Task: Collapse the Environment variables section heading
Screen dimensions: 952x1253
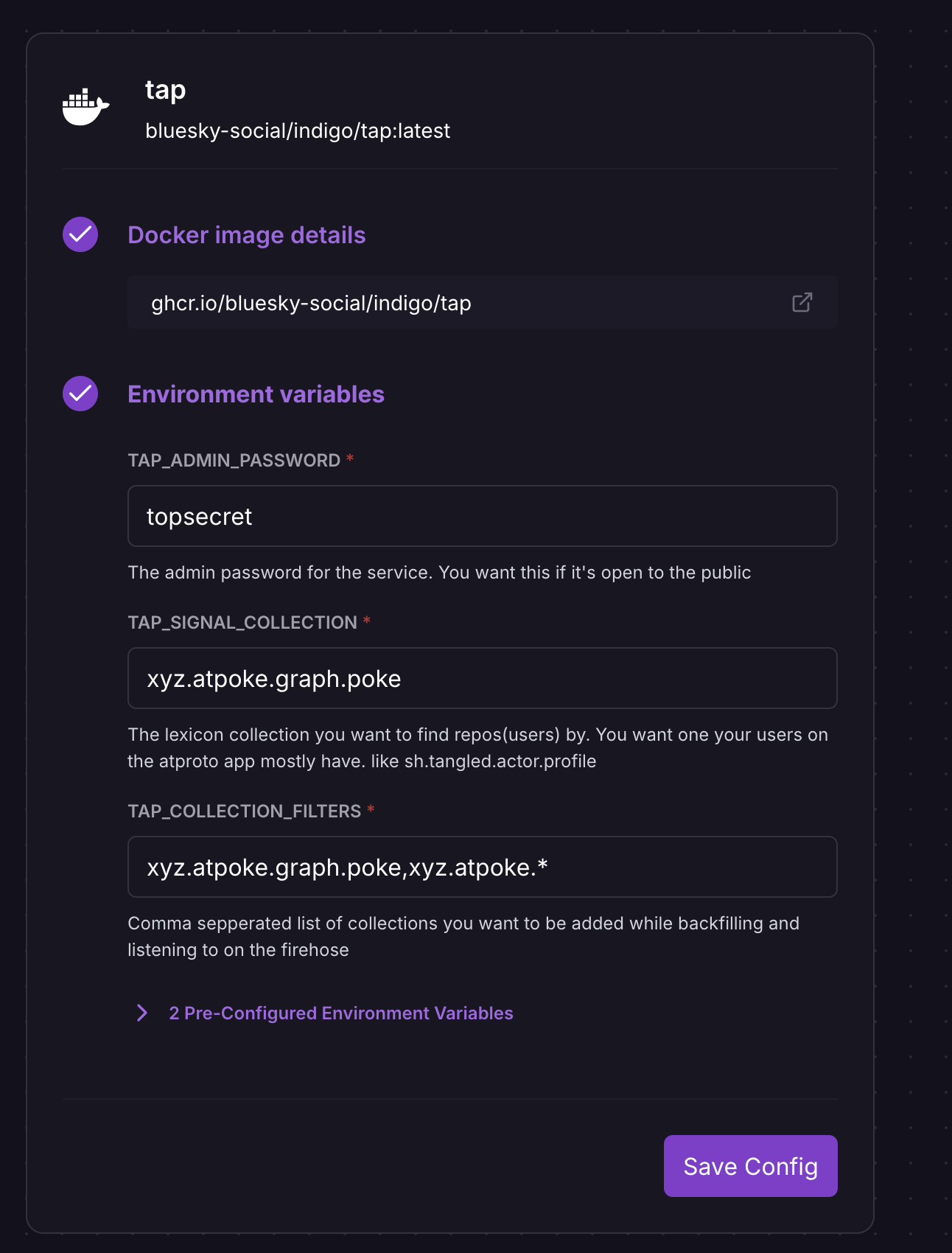Action: coord(256,394)
